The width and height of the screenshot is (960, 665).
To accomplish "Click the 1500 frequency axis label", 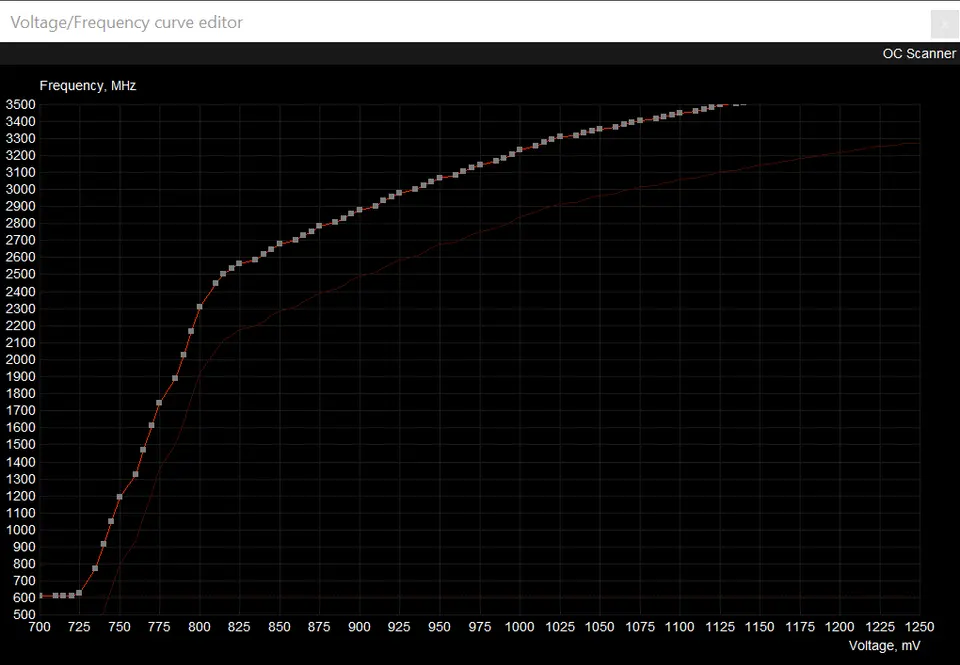I will (x=20, y=445).
